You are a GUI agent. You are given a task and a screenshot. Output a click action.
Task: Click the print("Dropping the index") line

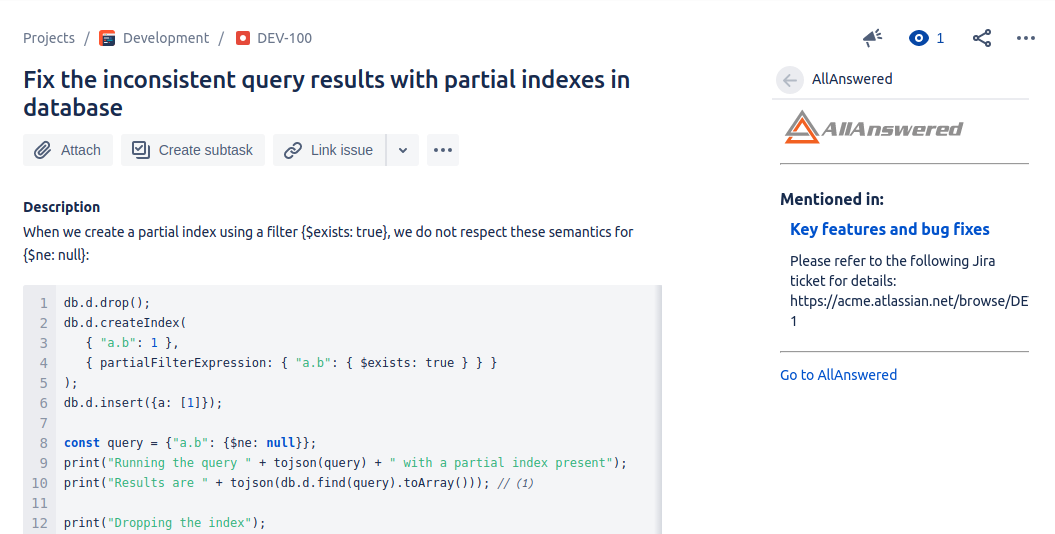[165, 523]
